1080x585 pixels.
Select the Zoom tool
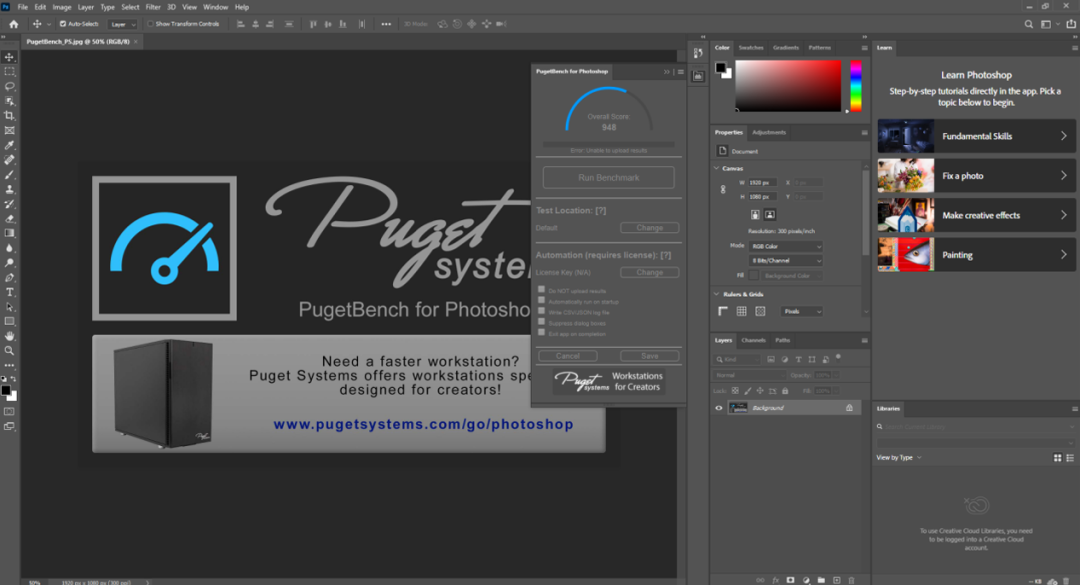10,351
